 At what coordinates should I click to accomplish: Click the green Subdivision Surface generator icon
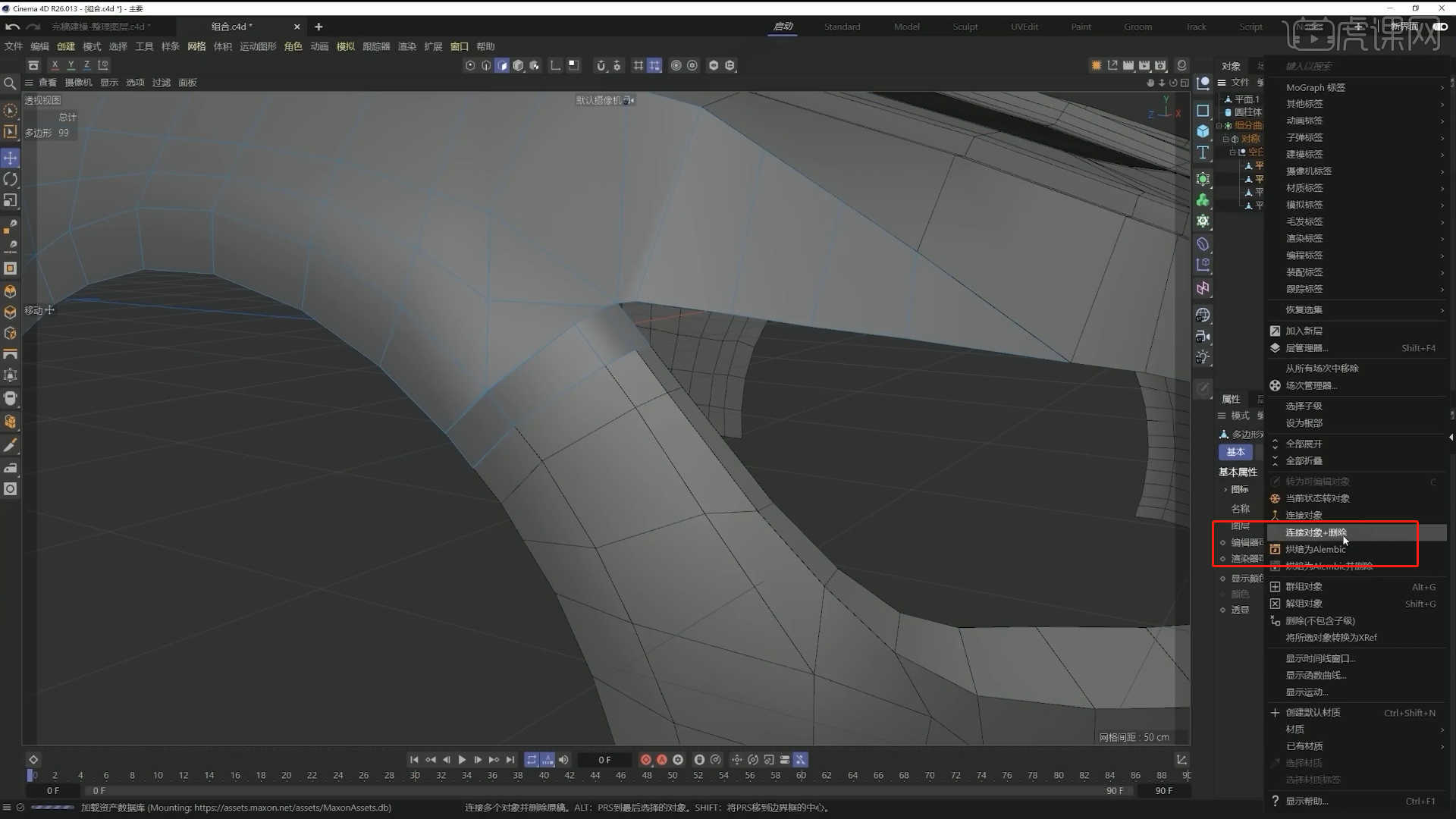(x=1203, y=180)
